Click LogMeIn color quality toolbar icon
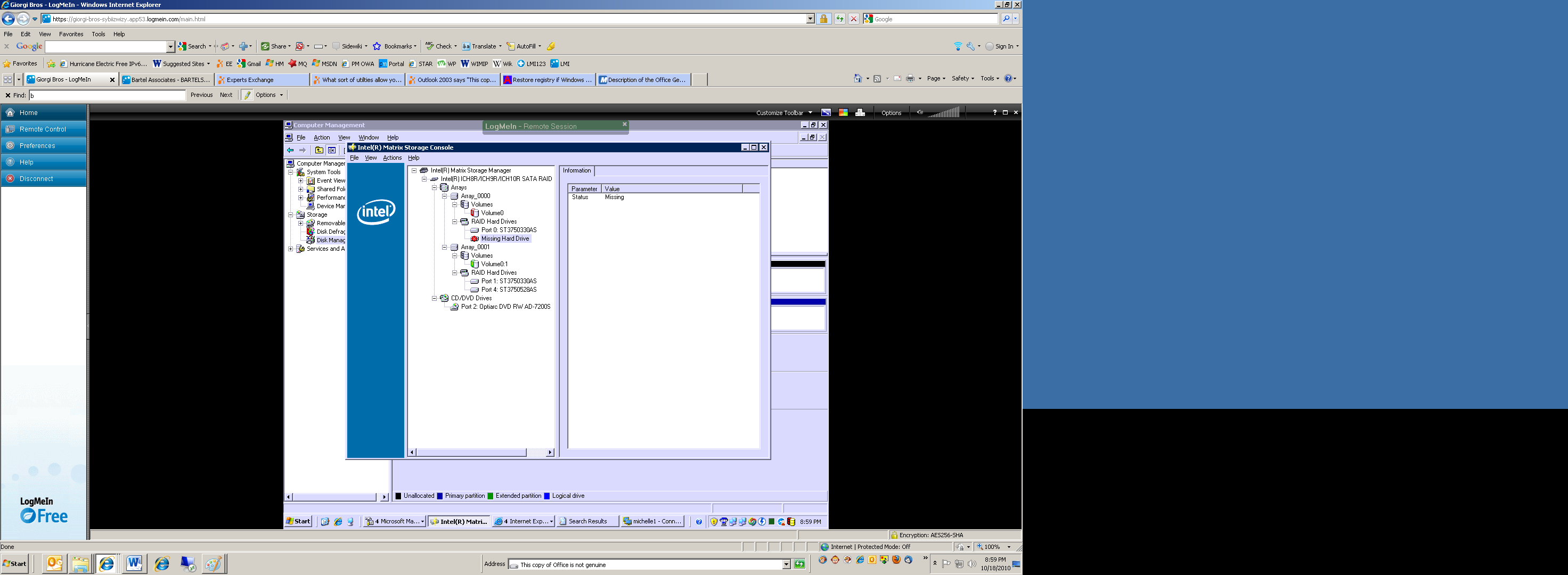Image resolution: width=1568 pixels, height=575 pixels. click(x=843, y=112)
